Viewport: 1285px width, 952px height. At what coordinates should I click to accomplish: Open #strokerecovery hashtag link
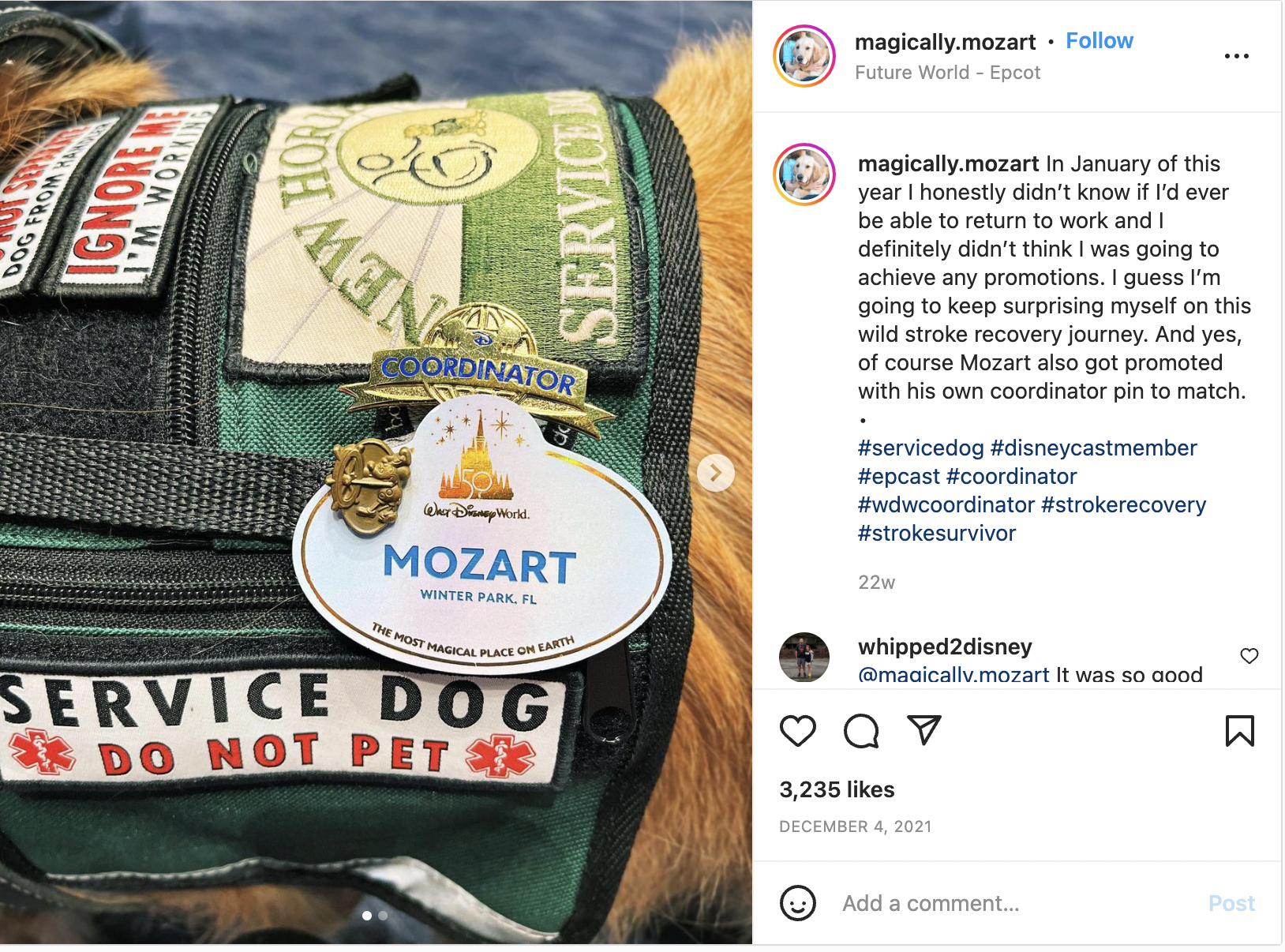pos(1123,504)
